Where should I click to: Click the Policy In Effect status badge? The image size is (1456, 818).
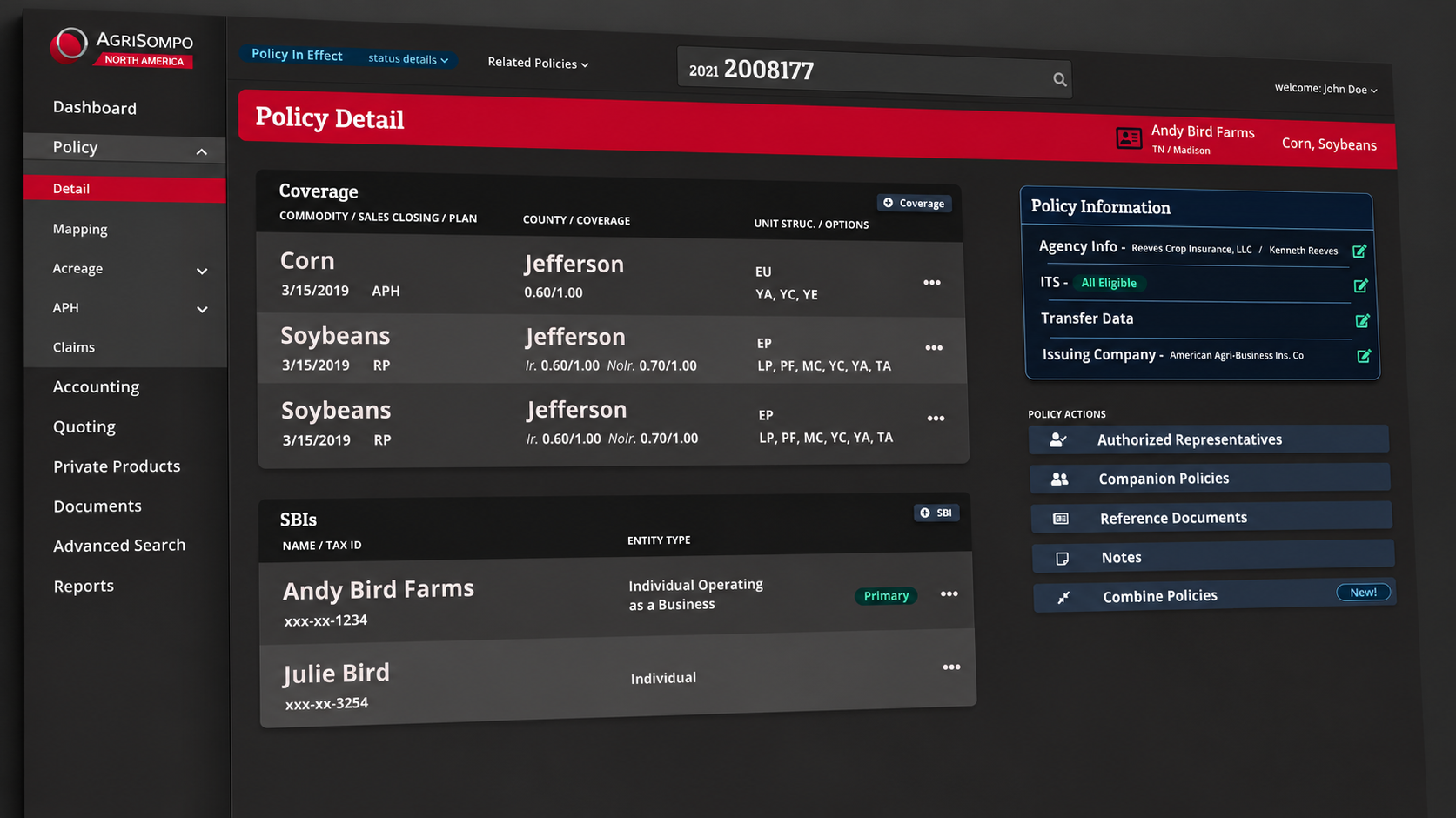pos(297,55)
